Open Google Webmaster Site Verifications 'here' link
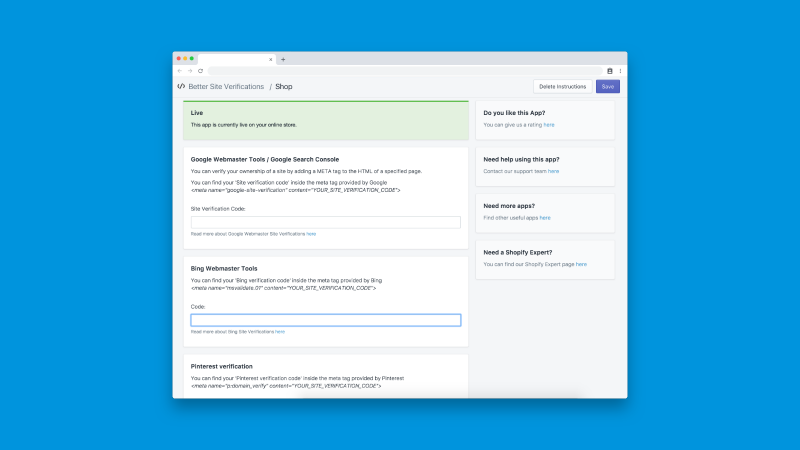The image size is (800, 450). [311, 234]
